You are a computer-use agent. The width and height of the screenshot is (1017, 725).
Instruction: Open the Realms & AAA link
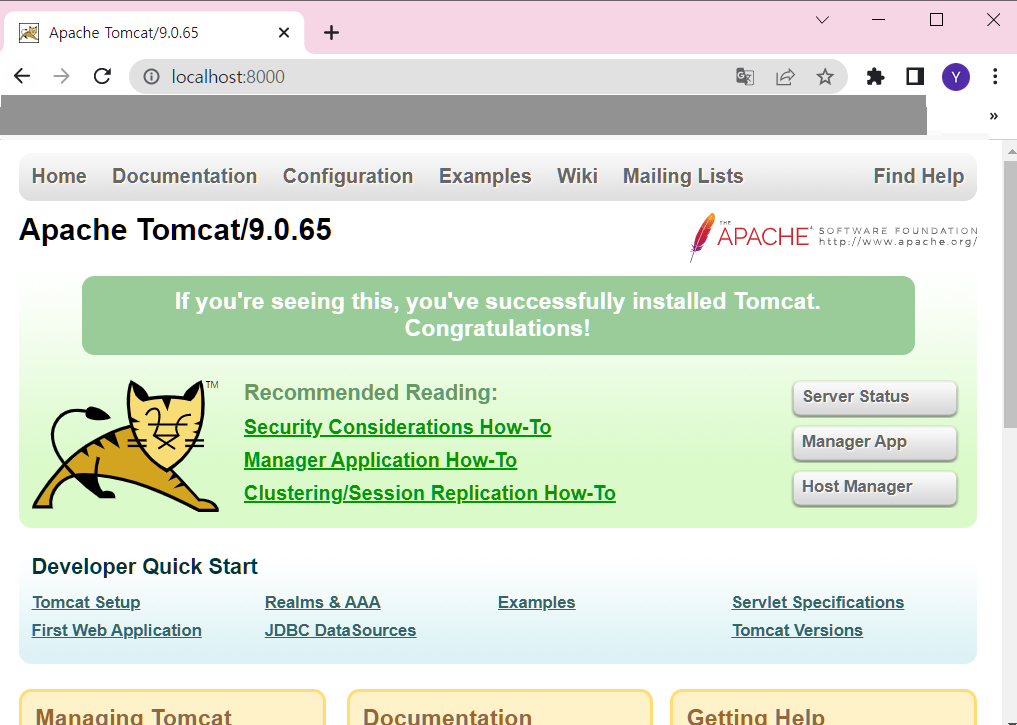tap(322, 602)
